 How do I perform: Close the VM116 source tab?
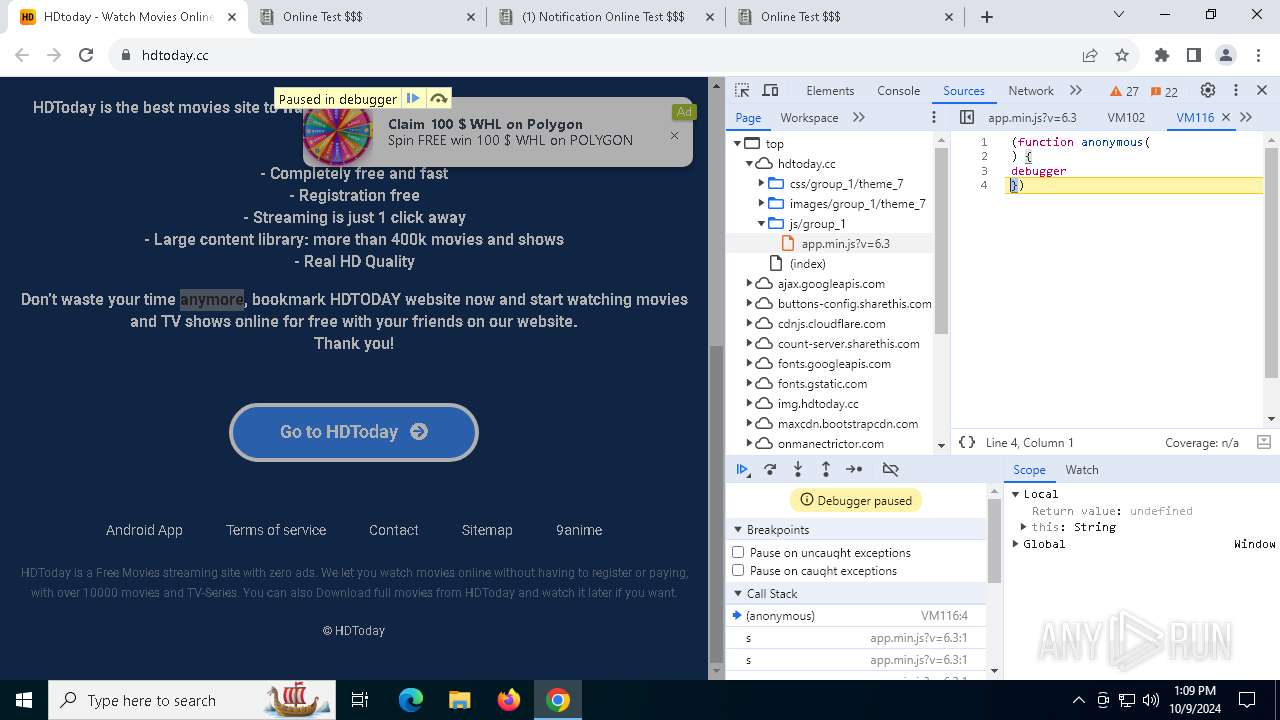point(1226,117)
